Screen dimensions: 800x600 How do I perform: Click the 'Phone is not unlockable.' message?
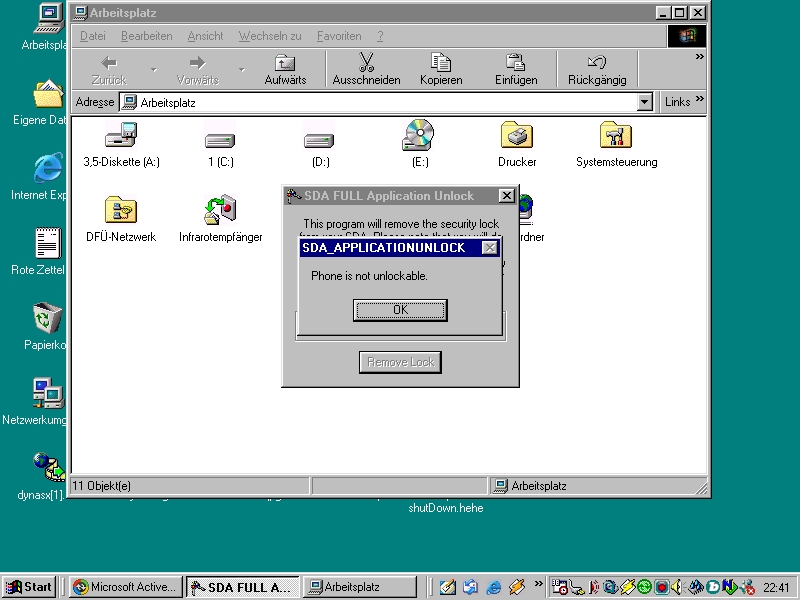[x=369, y=276]
